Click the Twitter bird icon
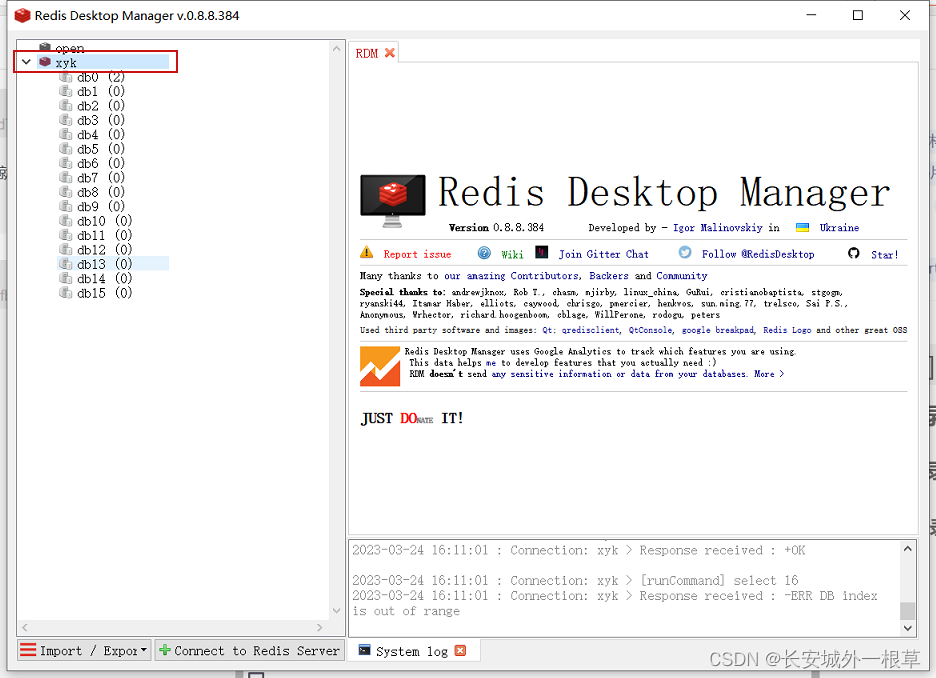This screenshot has width=936, height=678. (685, 252)
